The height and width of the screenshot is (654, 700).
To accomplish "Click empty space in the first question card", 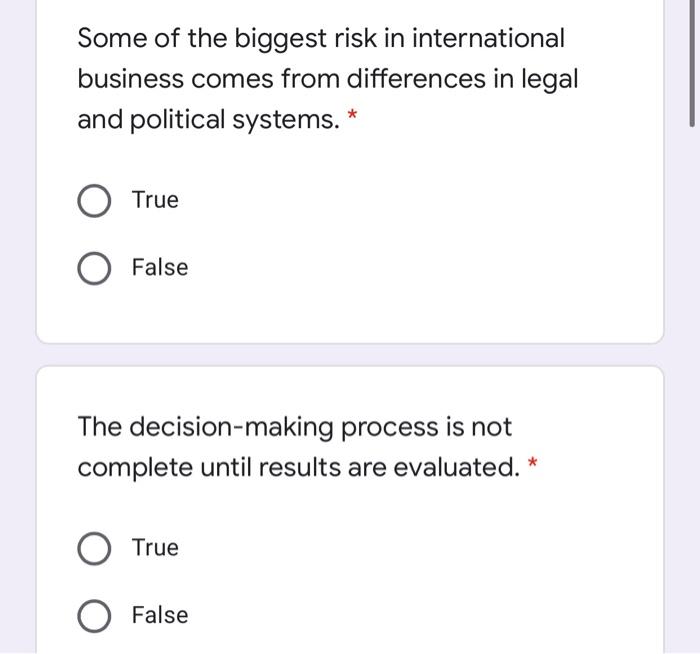I will (x=450, y=240).
